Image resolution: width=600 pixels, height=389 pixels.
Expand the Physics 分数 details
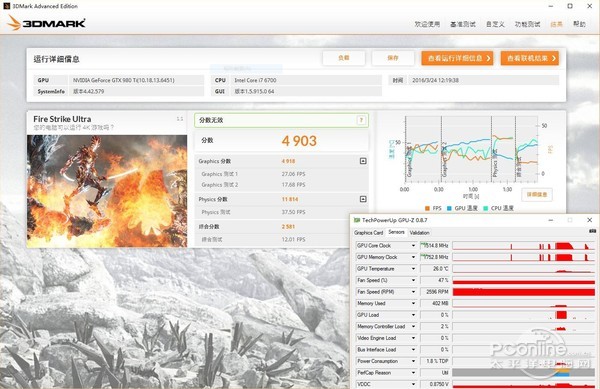click(x=363, y=199)
